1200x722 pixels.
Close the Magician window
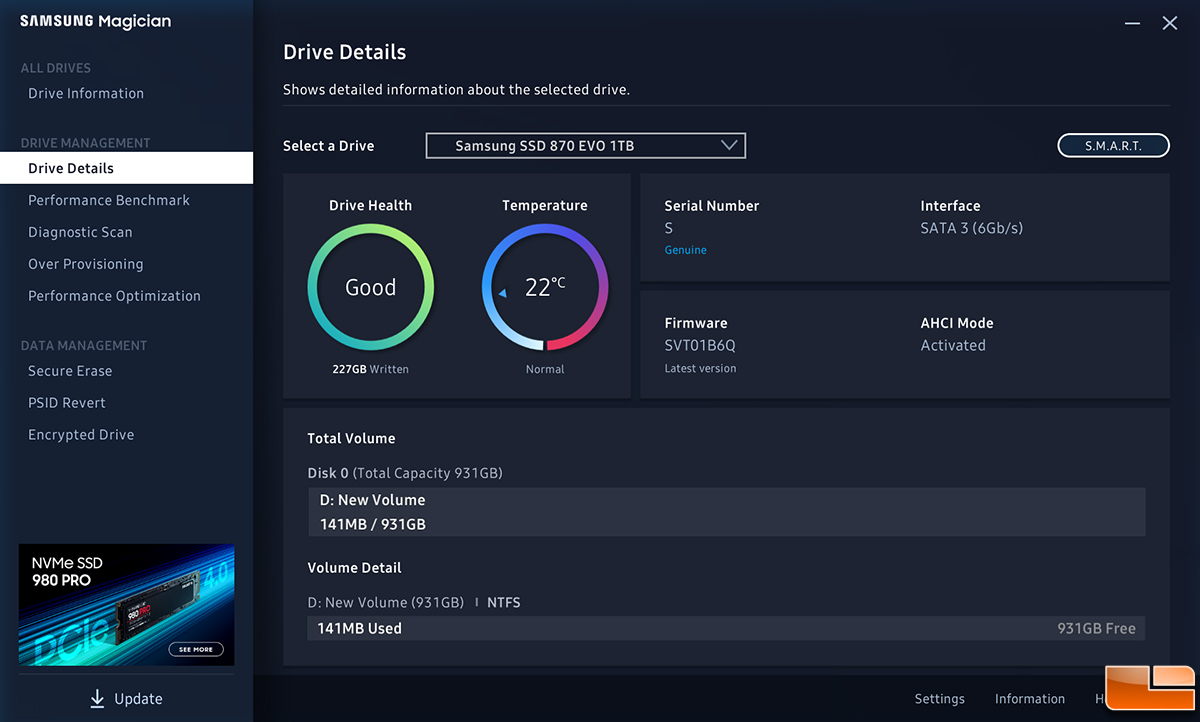click(x=1169, y=23)
